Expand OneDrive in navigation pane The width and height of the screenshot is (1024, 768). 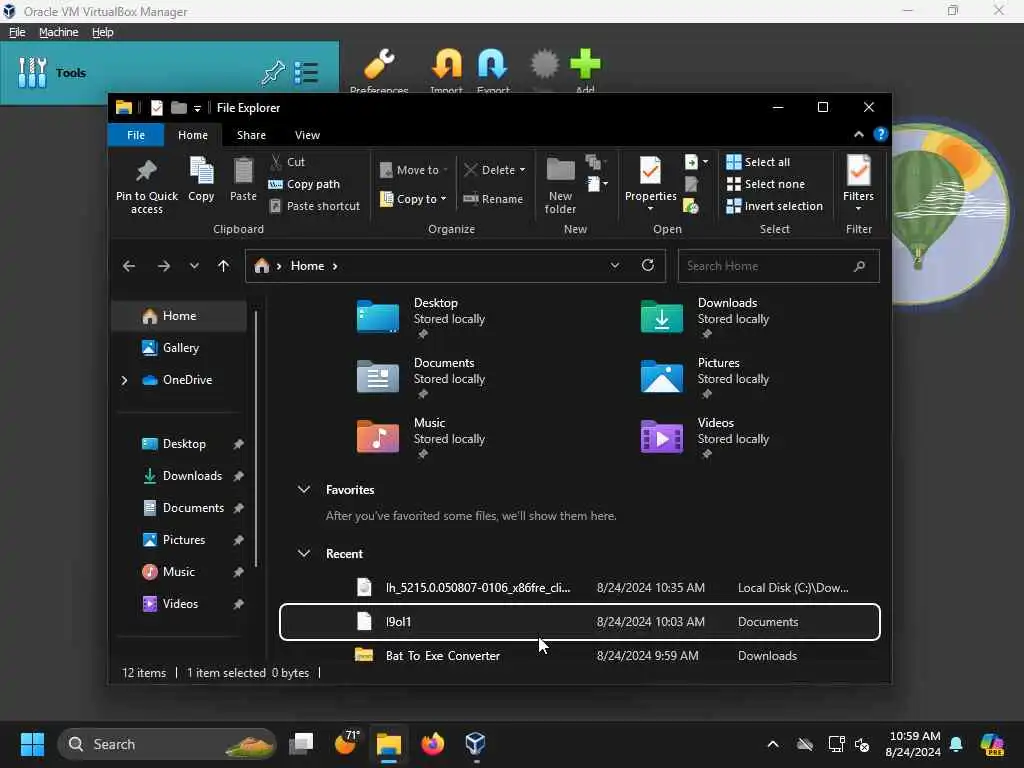click(x=124, y=380)
